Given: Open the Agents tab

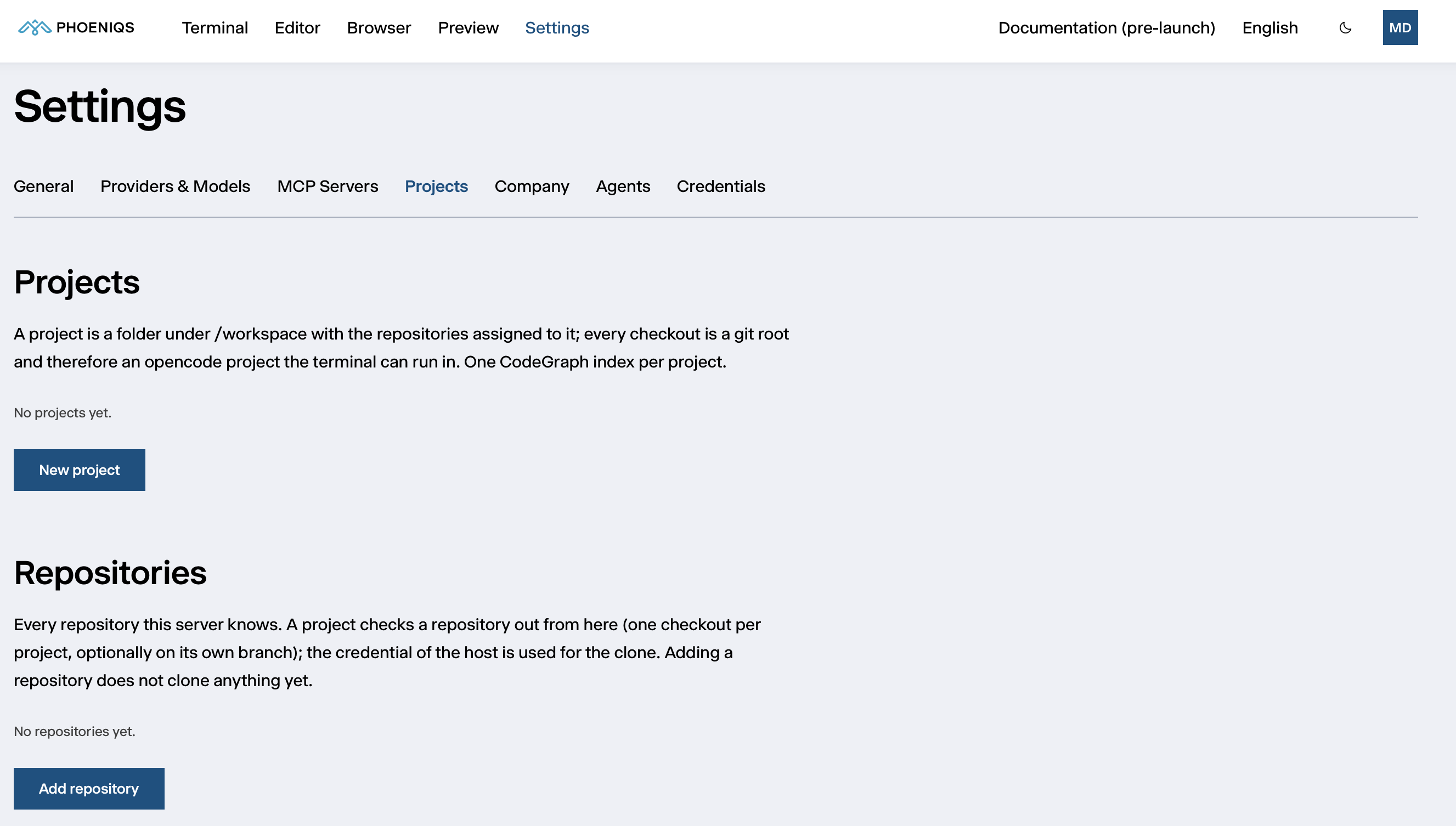Looking at the screenshot, I should click(x=623, y=186).
